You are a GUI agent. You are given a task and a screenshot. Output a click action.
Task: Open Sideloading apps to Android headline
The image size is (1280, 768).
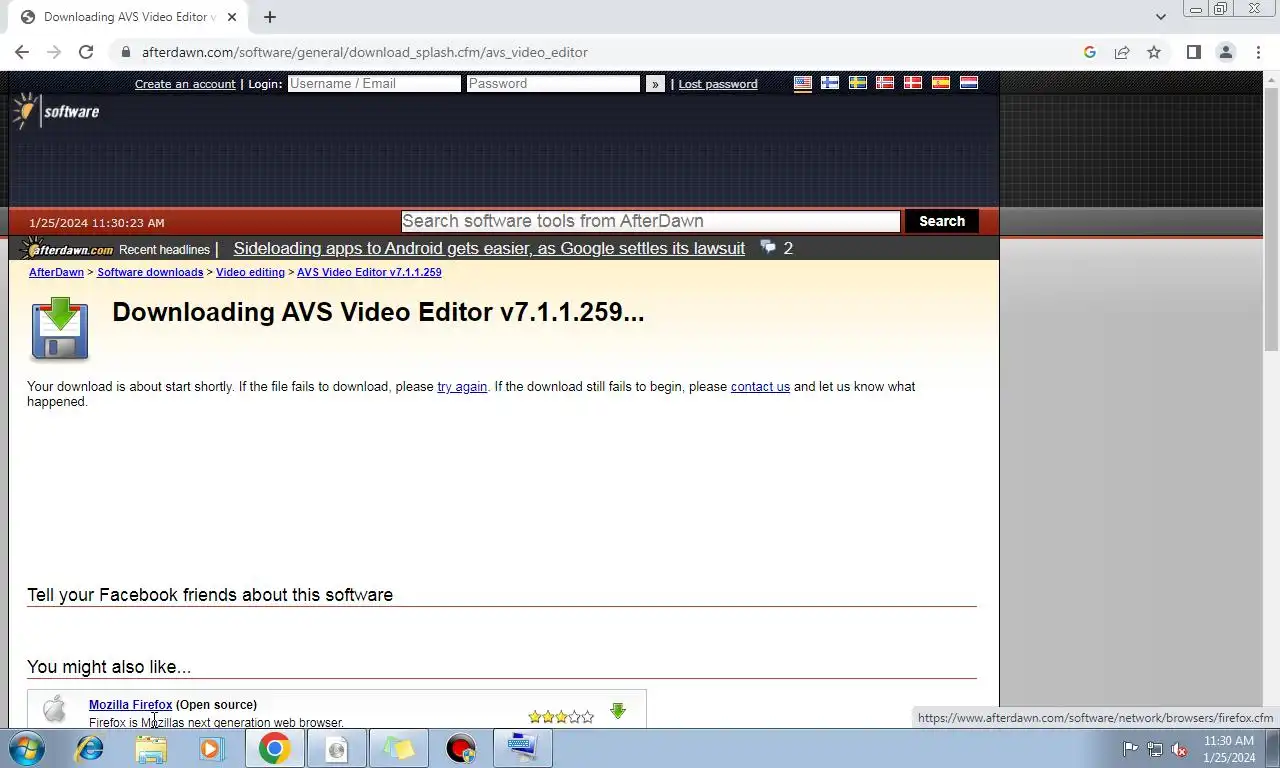(489, 248)
